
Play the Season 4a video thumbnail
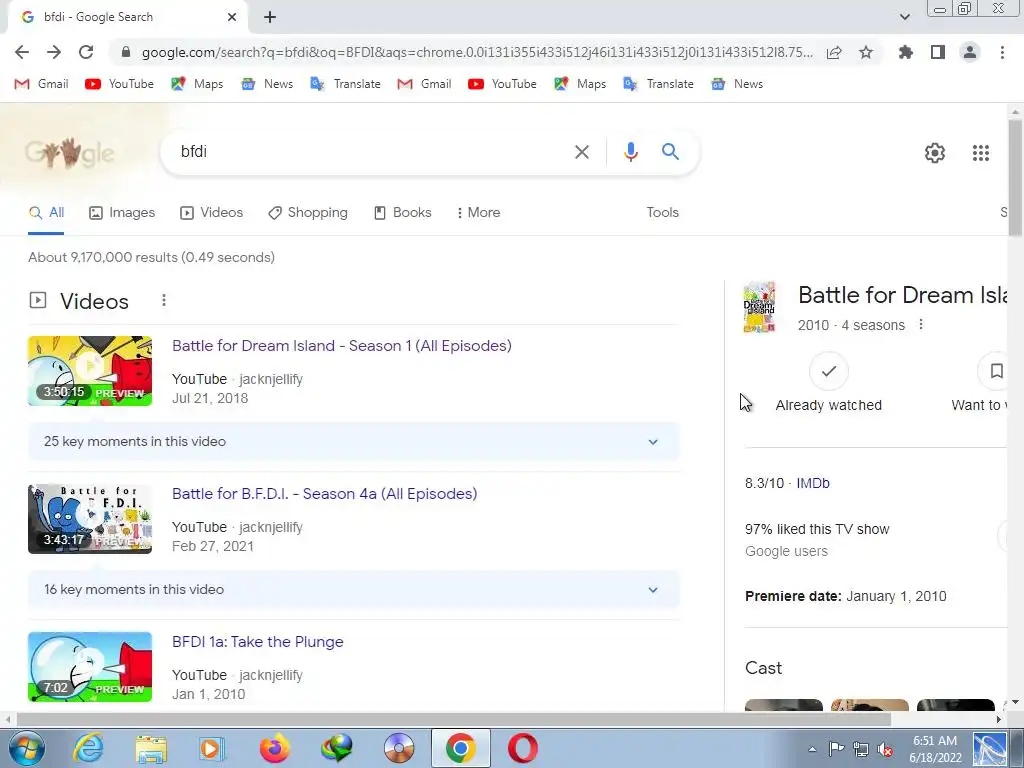90,519
